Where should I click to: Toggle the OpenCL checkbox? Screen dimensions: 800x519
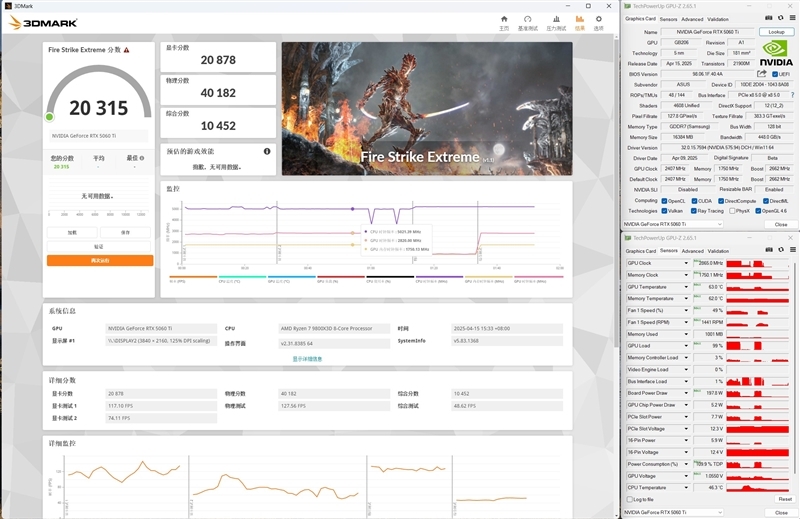[x=664, y=201]
